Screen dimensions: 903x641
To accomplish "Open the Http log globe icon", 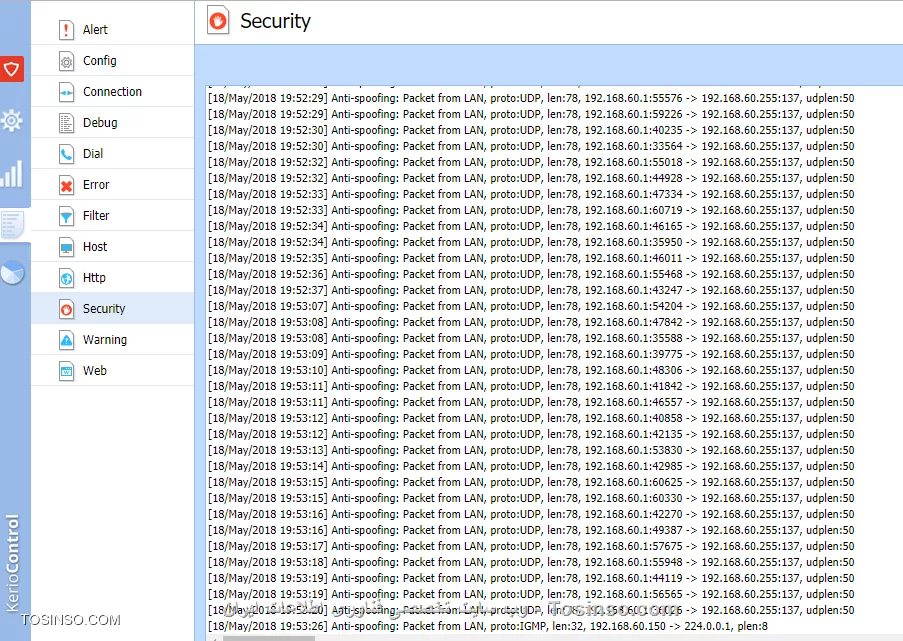I will (x=66, y=278).
